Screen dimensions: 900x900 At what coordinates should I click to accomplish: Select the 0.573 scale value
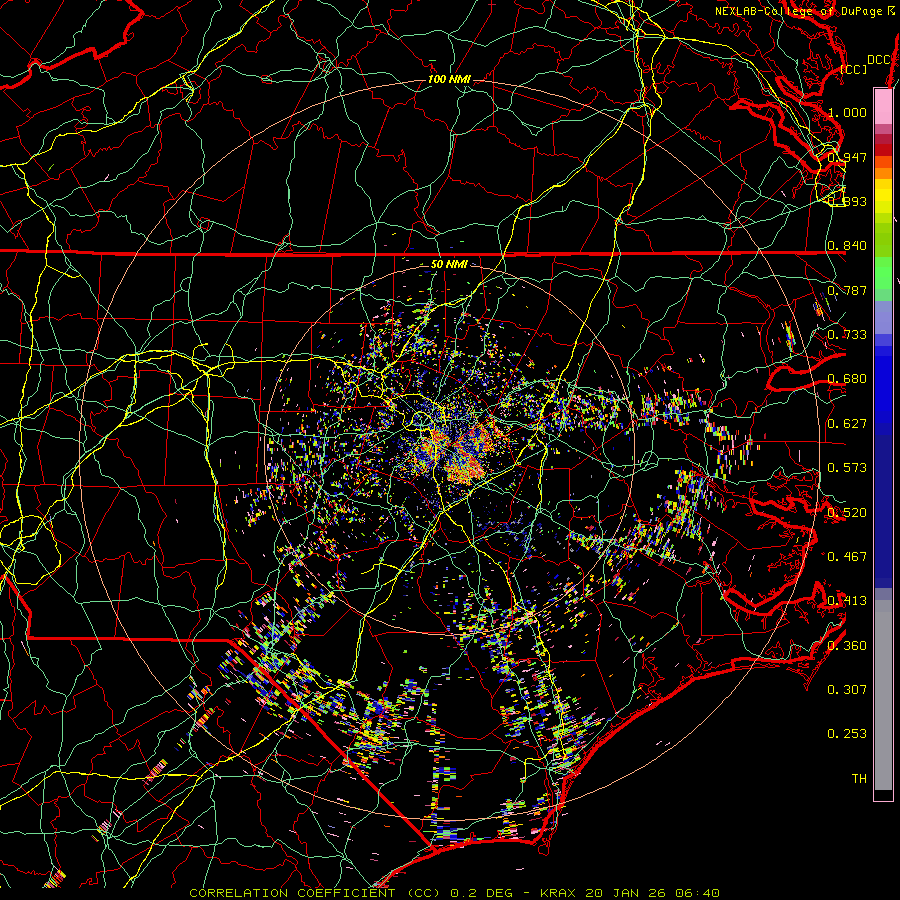tap(847, 468)
